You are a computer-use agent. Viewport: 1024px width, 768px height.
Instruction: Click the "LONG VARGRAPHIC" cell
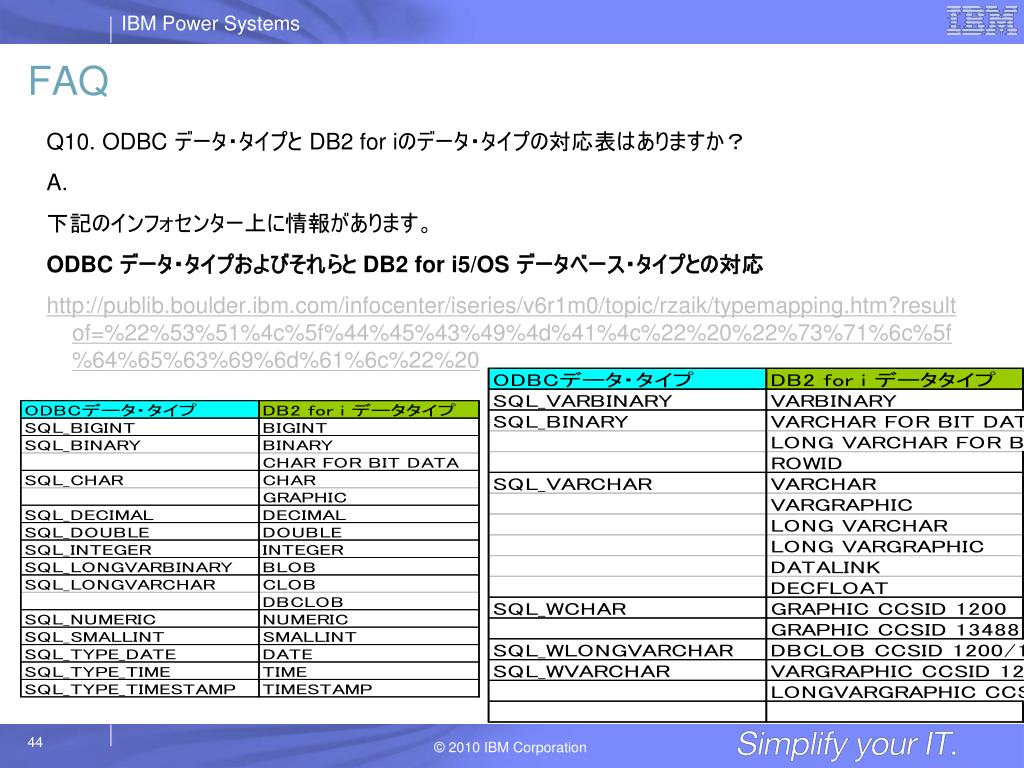(895, 547)
